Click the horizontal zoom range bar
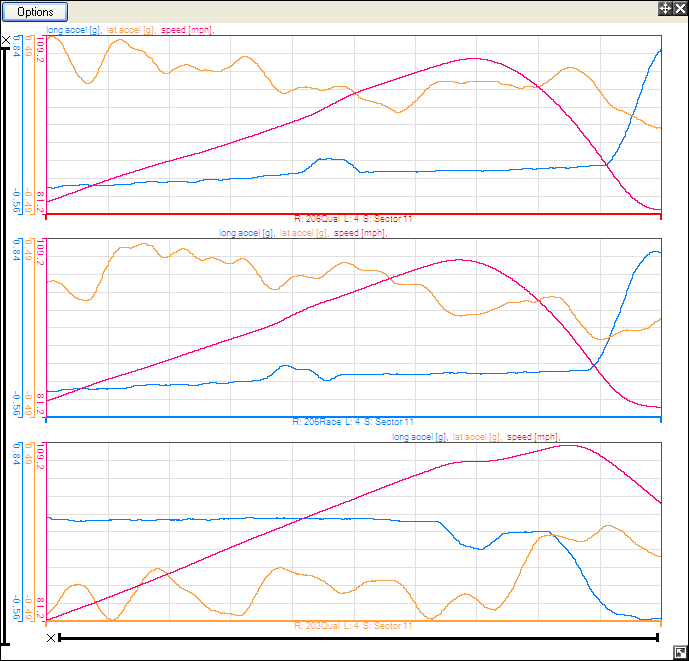The width and height of the screenshot is (689, 661). (x=358, y=637)
